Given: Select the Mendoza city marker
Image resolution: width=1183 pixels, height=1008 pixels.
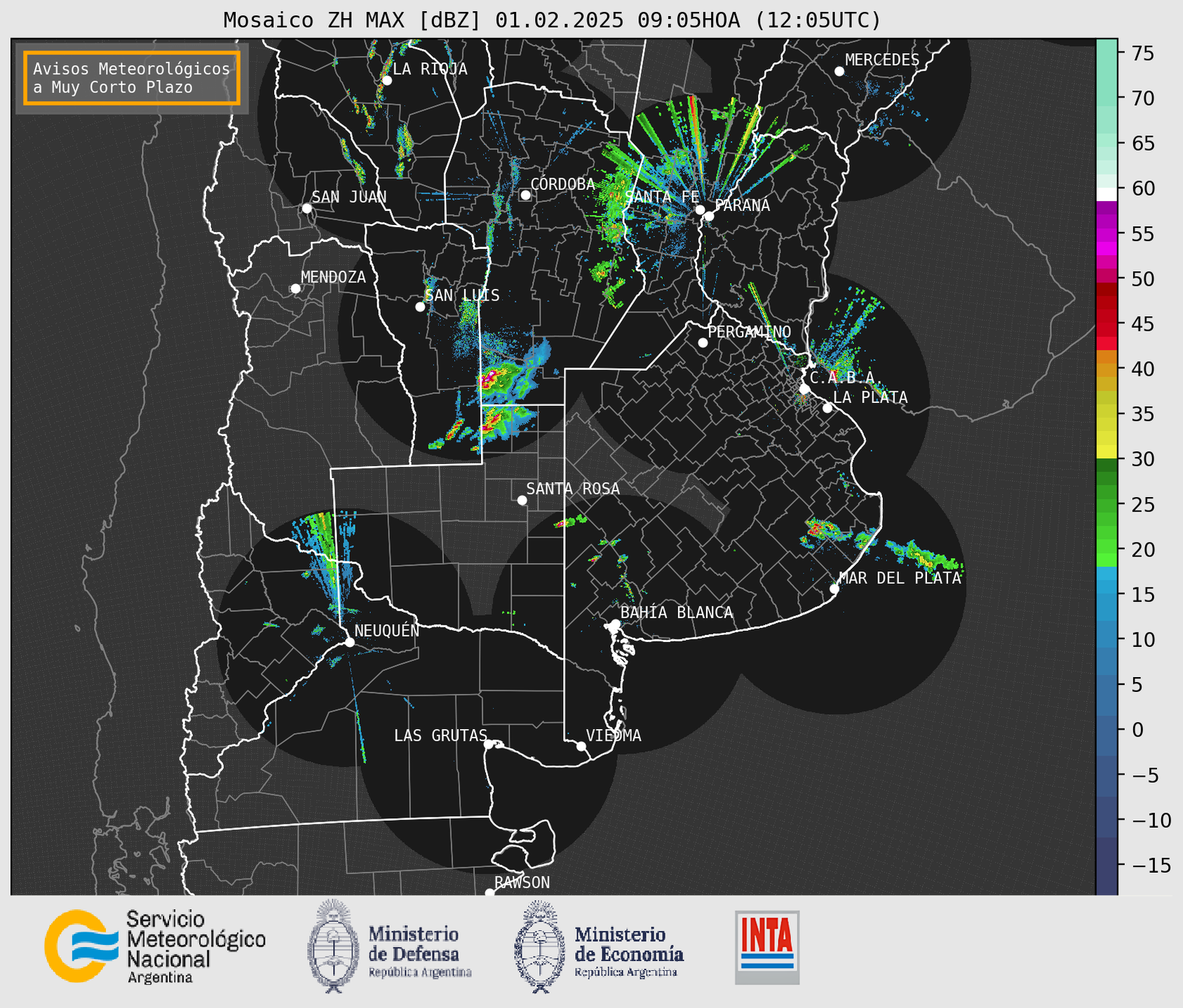Looking at the screenshot, I should (x=295, y=289).
